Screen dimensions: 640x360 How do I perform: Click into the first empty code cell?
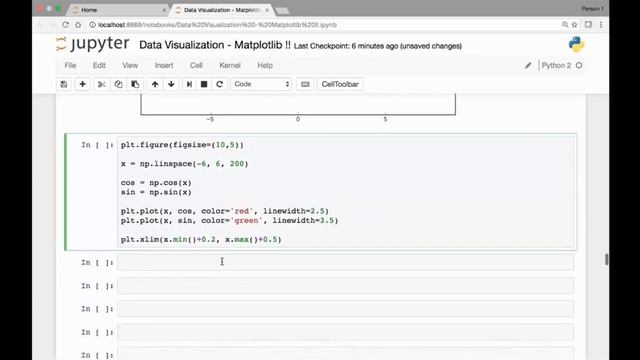[345, 262]
